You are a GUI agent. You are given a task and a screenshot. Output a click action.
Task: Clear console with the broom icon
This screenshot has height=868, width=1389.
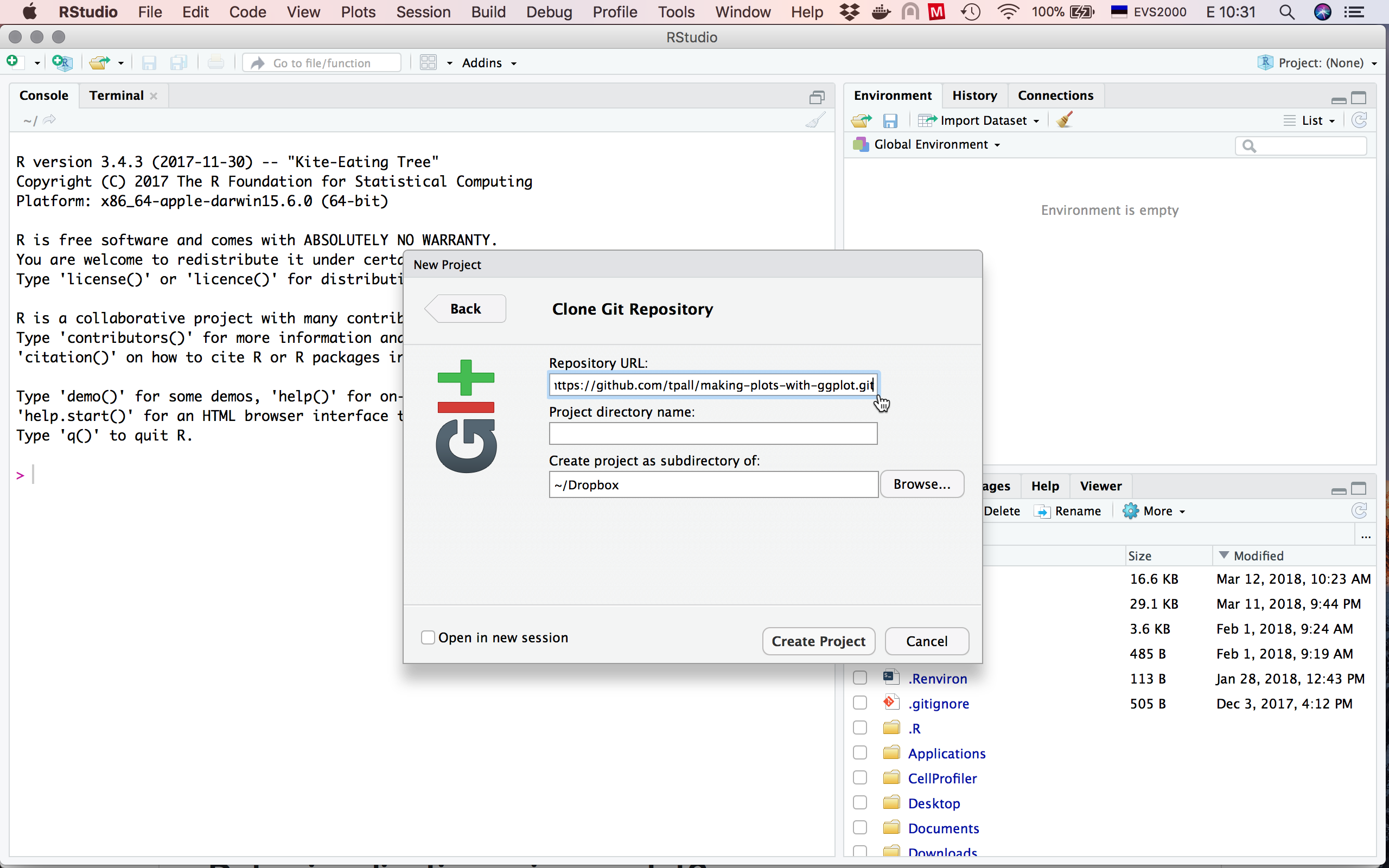(815, 120)
